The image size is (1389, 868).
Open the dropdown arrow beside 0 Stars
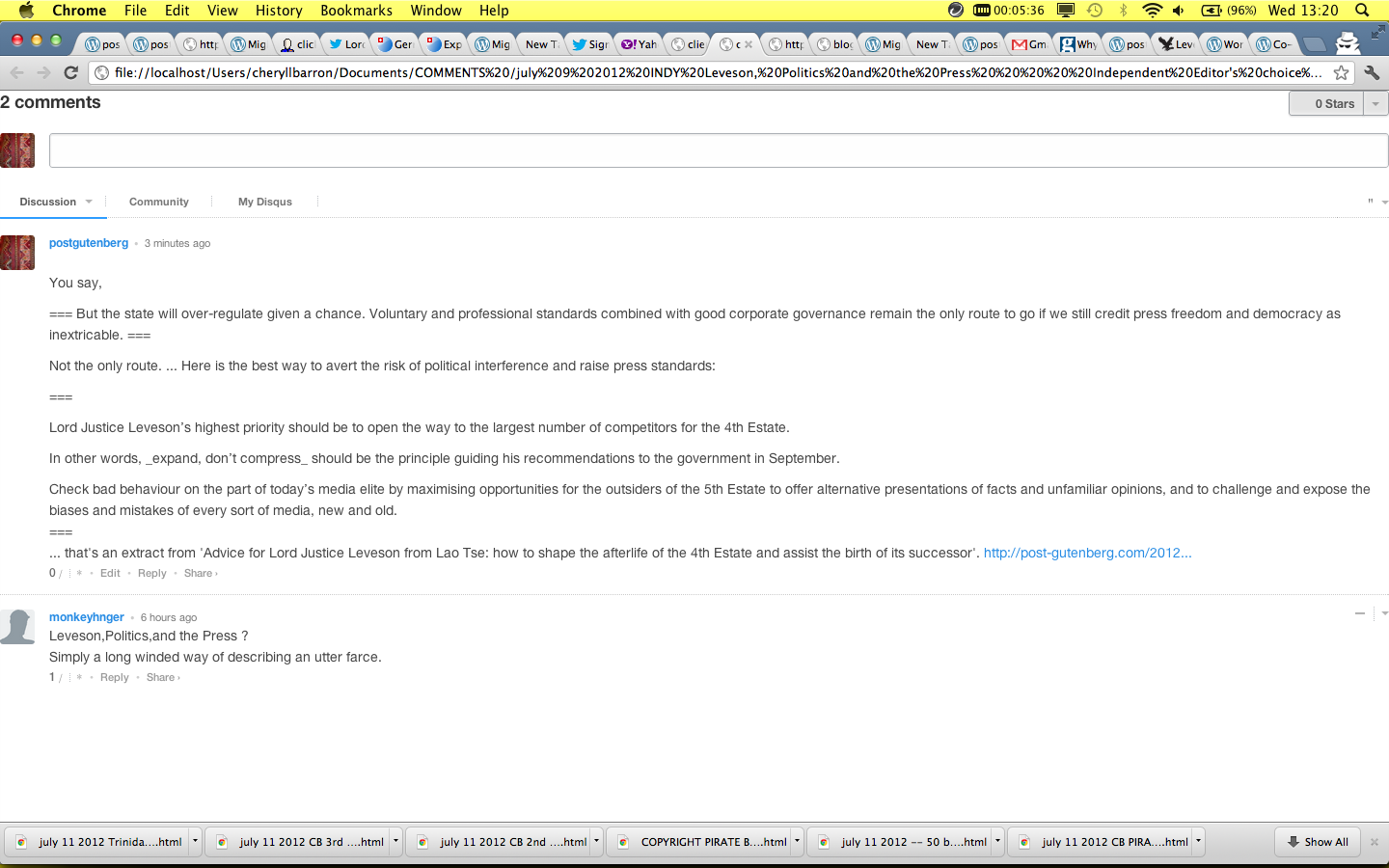(1375, 103)
